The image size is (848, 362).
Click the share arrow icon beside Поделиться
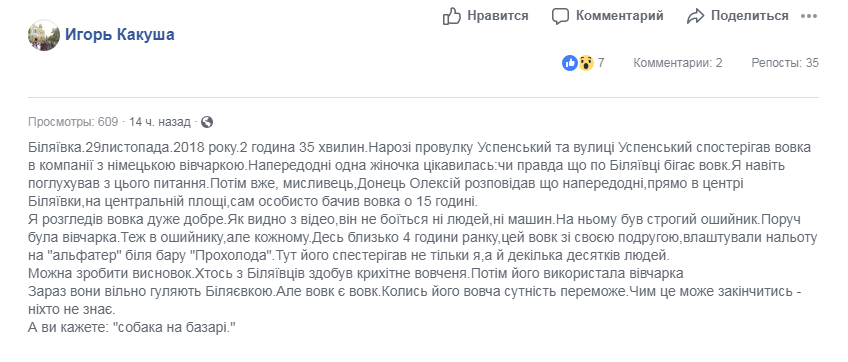tap(695, 16)
